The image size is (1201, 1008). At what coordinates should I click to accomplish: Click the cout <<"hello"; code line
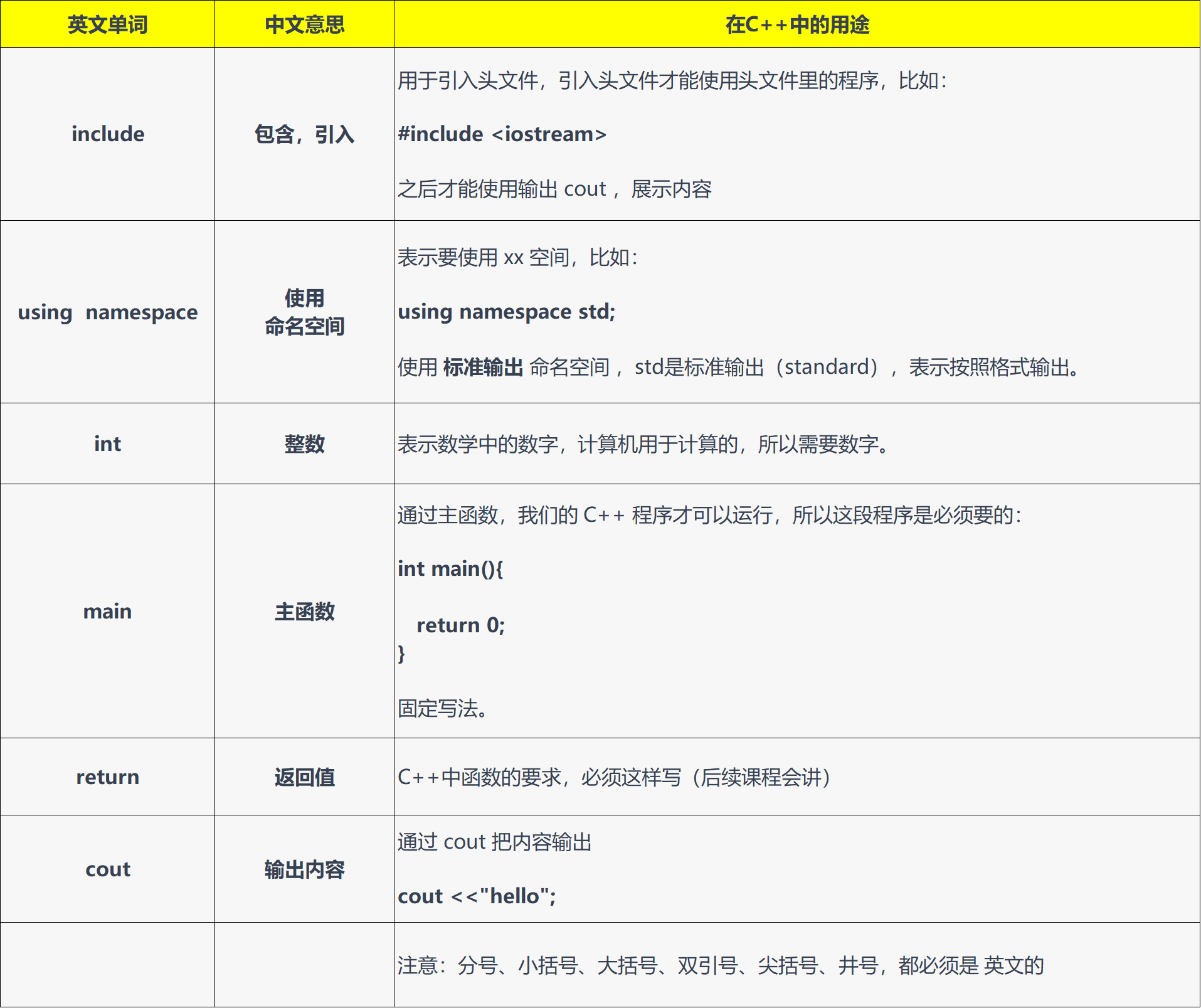tap(477, 896)
